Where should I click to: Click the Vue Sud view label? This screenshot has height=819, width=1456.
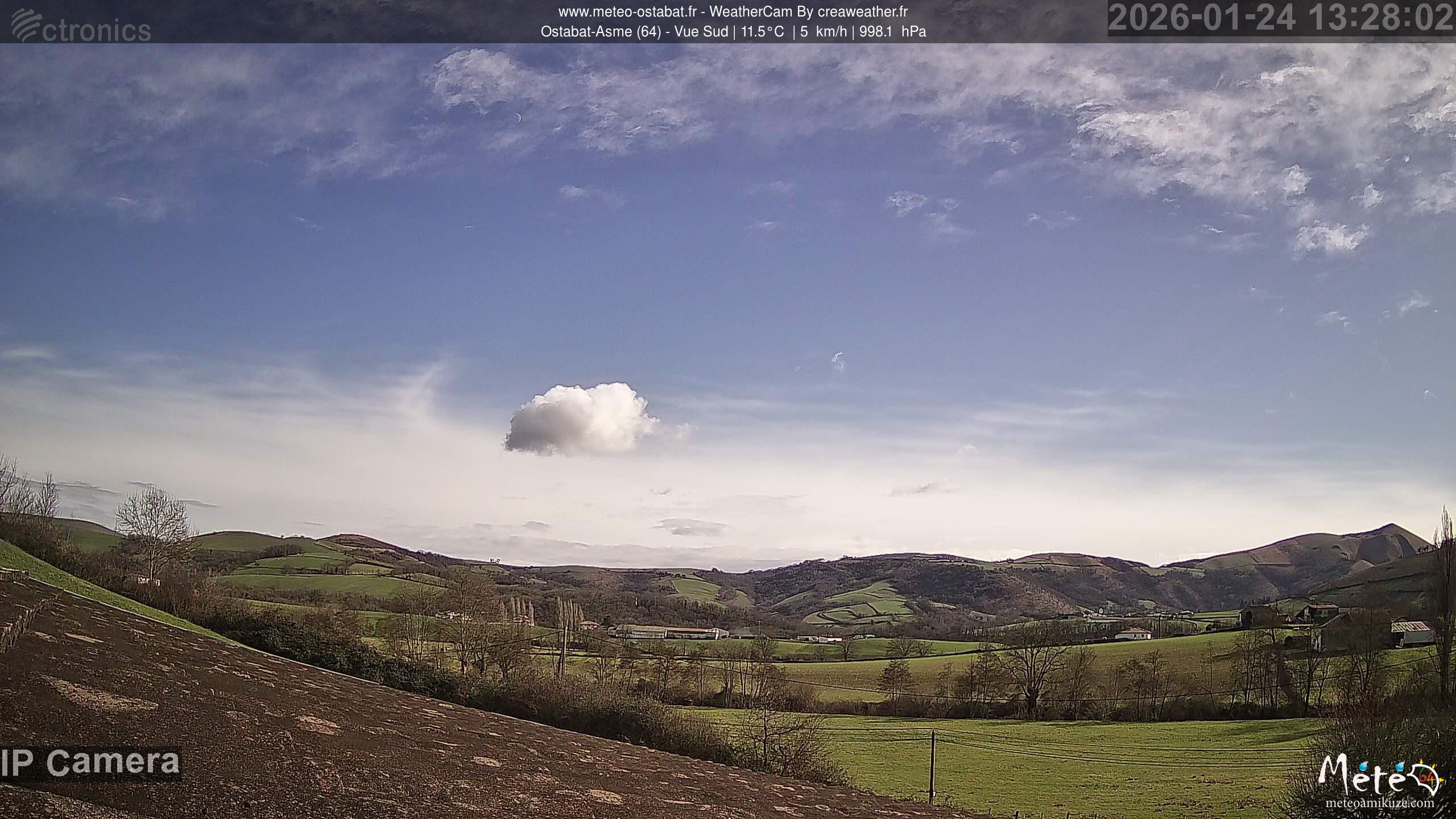pos(701,32)
